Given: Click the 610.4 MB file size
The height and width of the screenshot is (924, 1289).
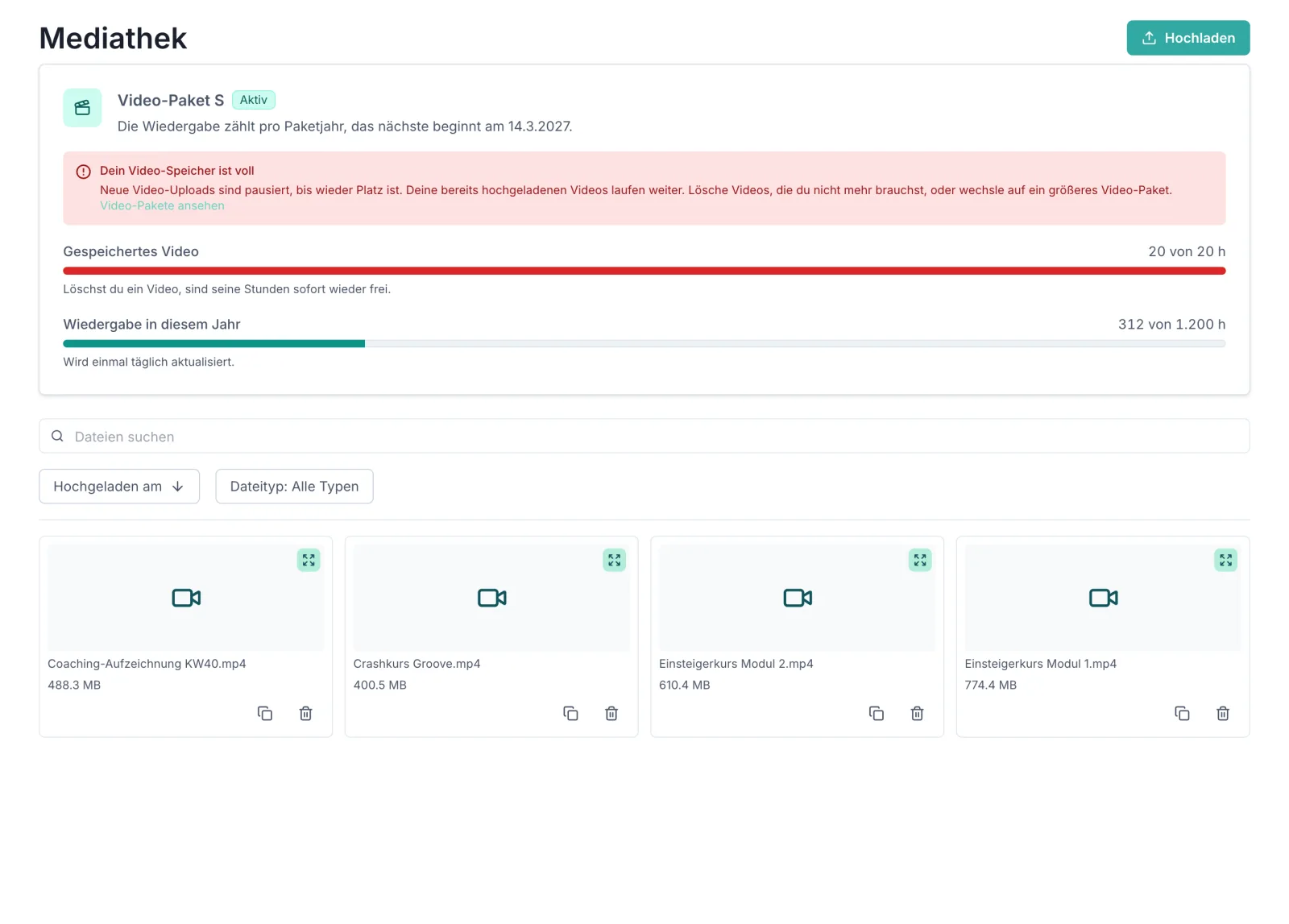Looking at the screenshot, I should click(x=685, y=686).
